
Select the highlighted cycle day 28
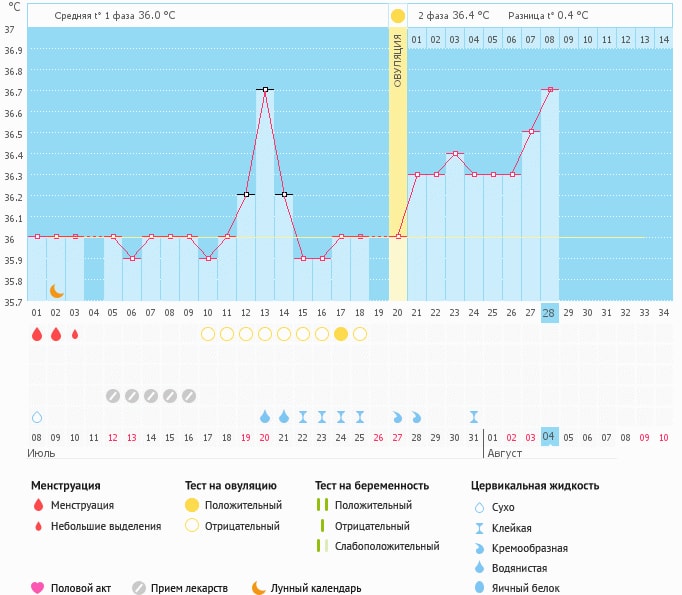tap(549, 312)
